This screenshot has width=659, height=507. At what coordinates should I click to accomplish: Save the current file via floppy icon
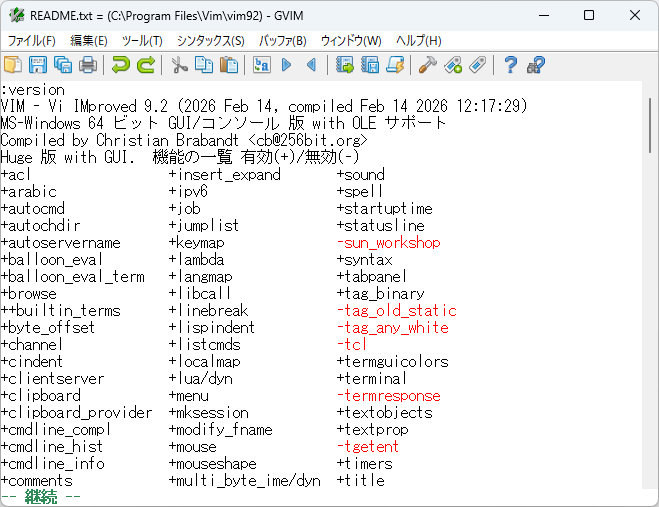[x=38, y=65]
